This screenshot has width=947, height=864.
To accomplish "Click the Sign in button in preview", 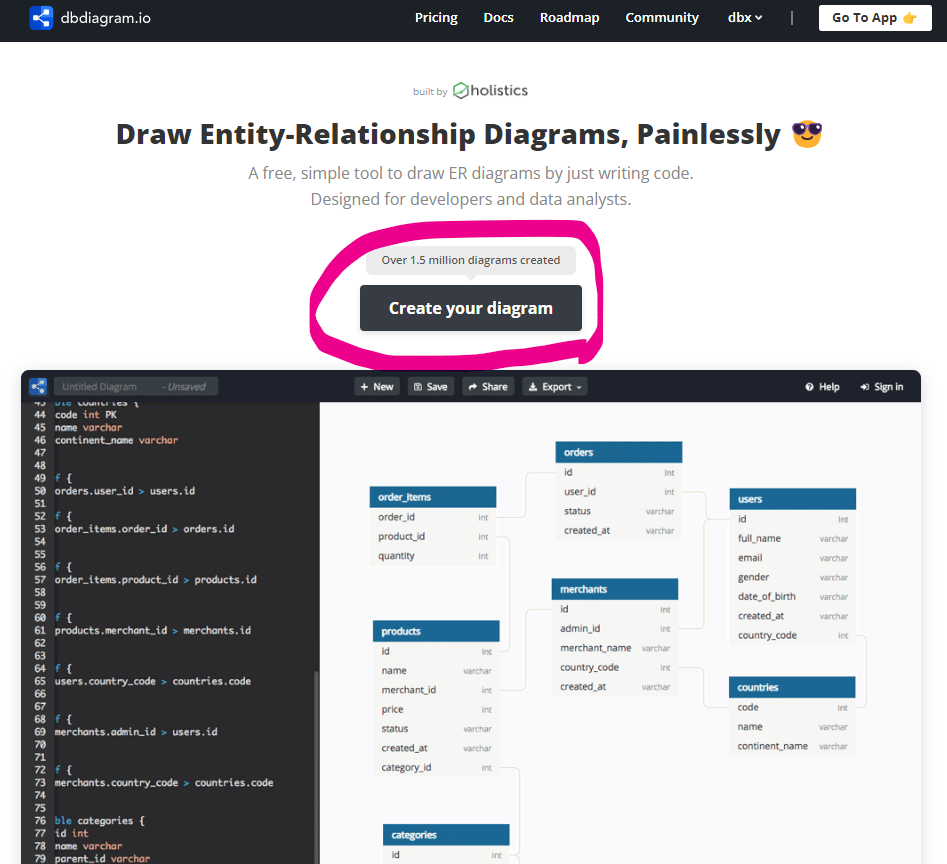I will [x=882, y=386].
